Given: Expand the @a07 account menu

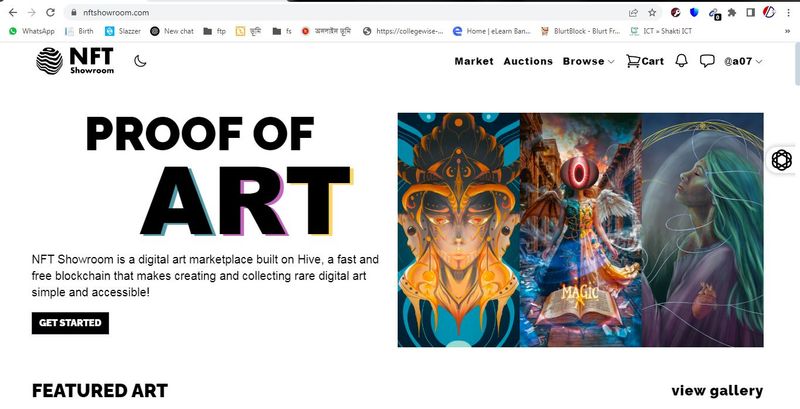Looking at the screenshot, I should coord(743,61).
